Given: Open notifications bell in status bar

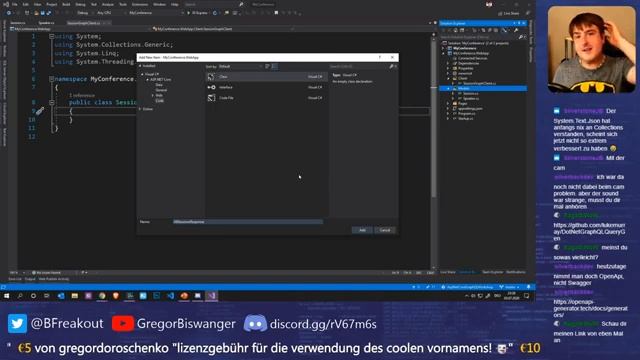Looking at the screenshot, I should pos(529,287).
